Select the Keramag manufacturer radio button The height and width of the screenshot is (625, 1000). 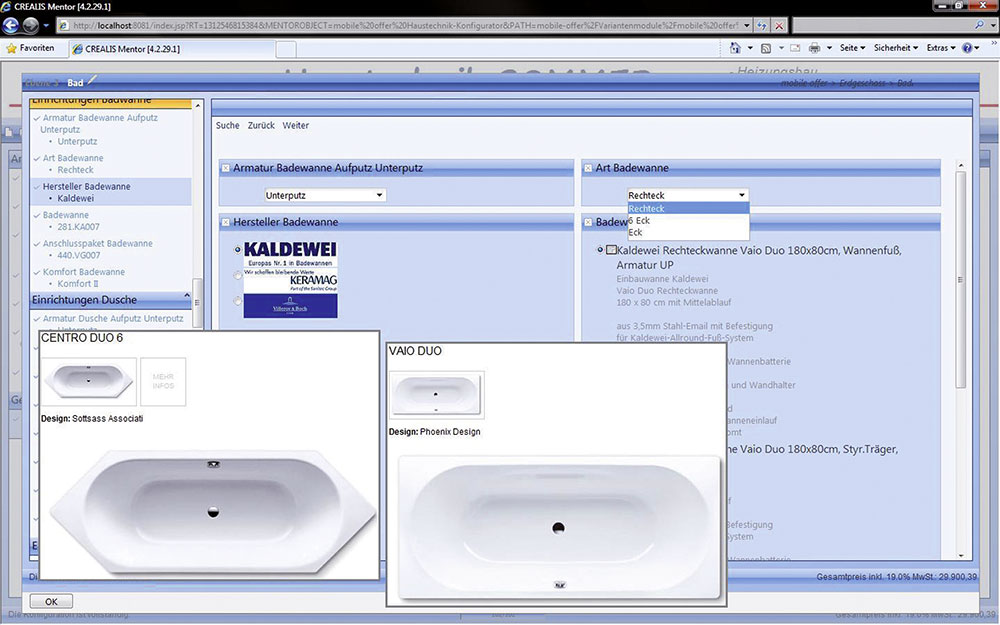click(x=238, y=276)
